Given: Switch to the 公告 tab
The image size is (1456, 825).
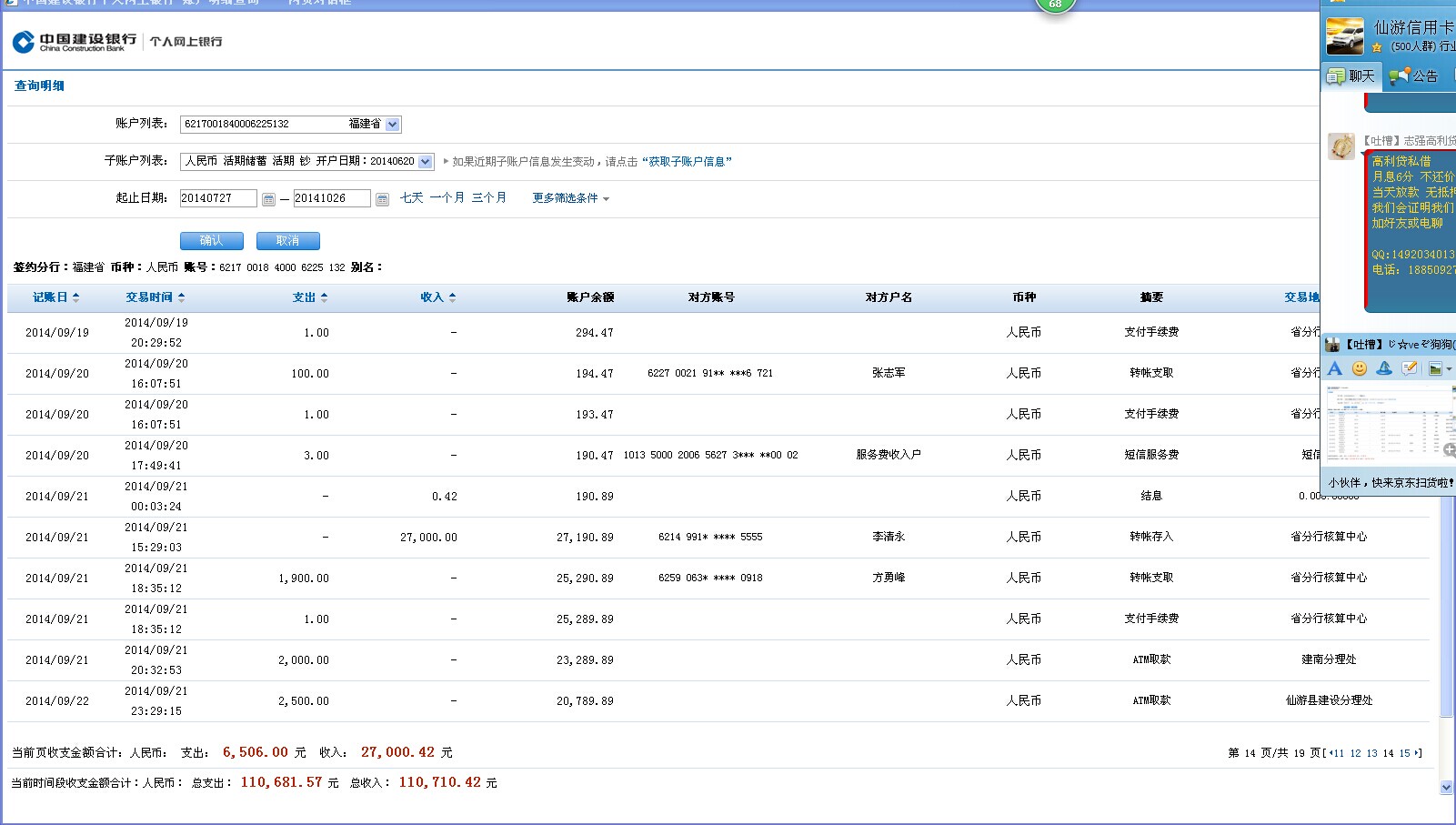Looking at the screenshot, I should pyautogui.click(x=1415, y=76).
